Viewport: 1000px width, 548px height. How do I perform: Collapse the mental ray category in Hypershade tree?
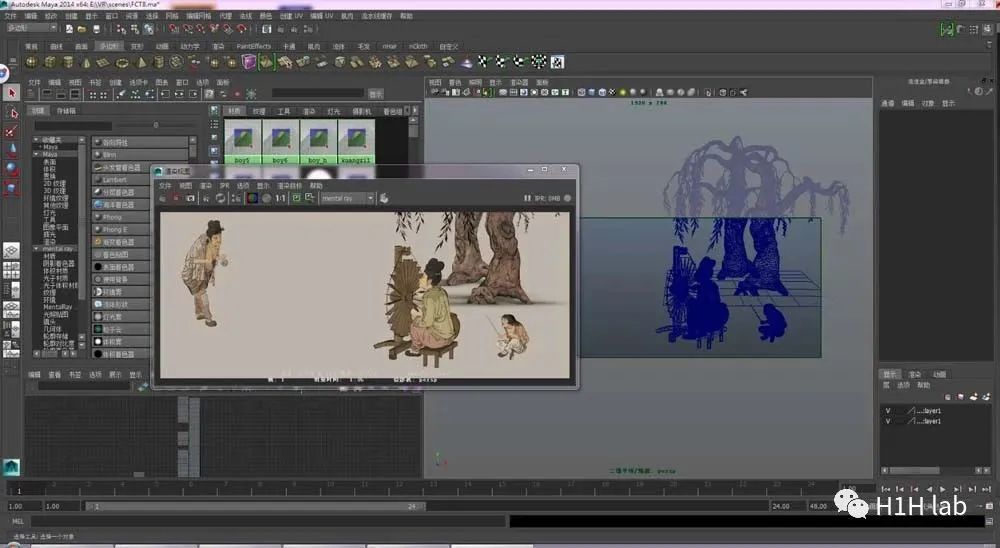coord(36,248)
